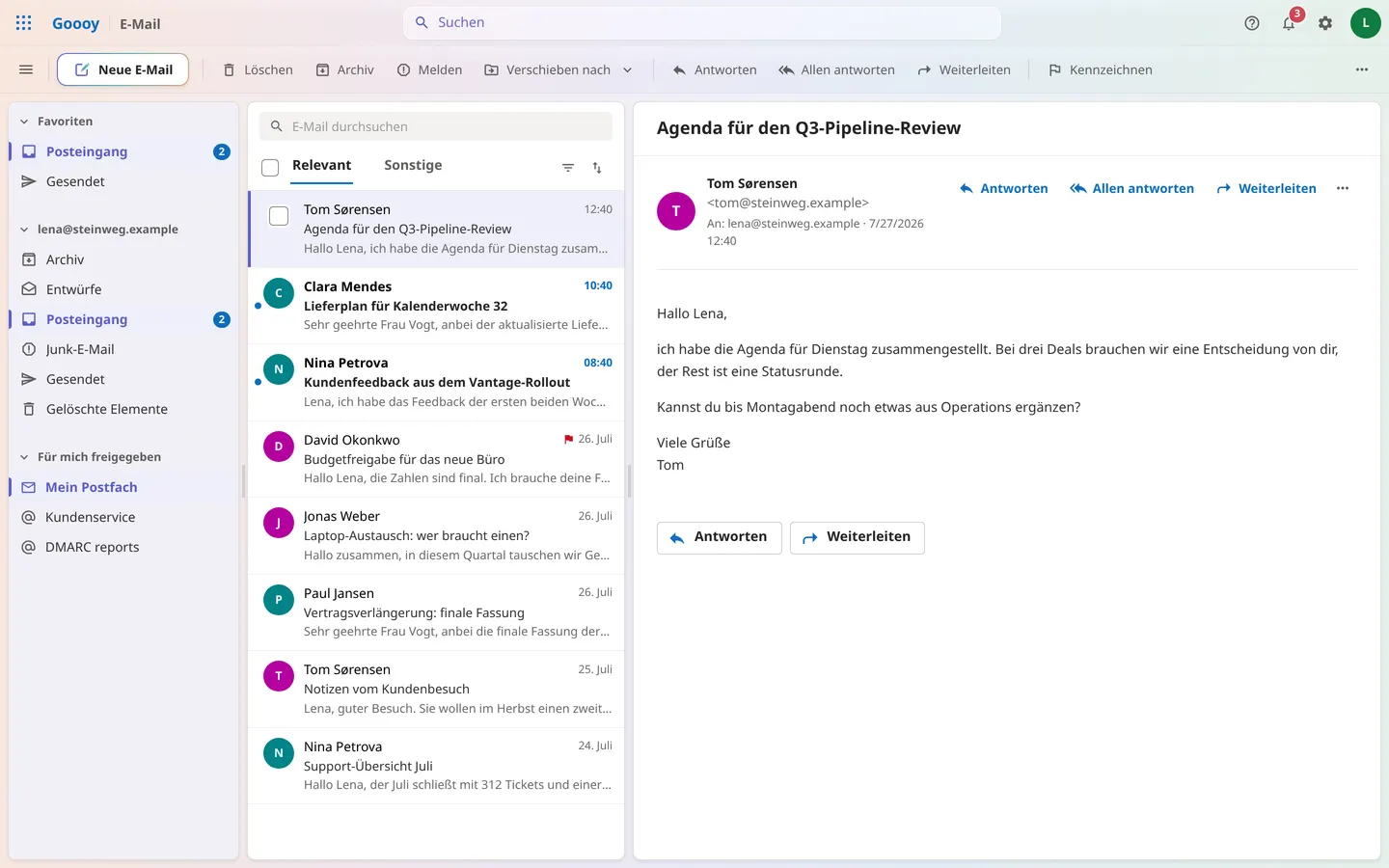Open the message list filter icon
Image resolution: width=1389 pixels, height=868 pixels.
pyautogui.click(x=568, y=168)
